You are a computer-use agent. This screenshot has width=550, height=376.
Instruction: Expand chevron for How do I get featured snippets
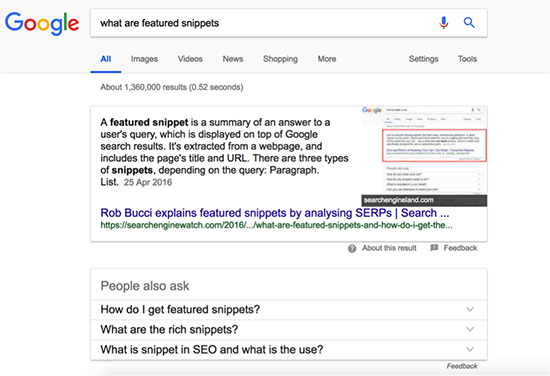click(470, 309)
